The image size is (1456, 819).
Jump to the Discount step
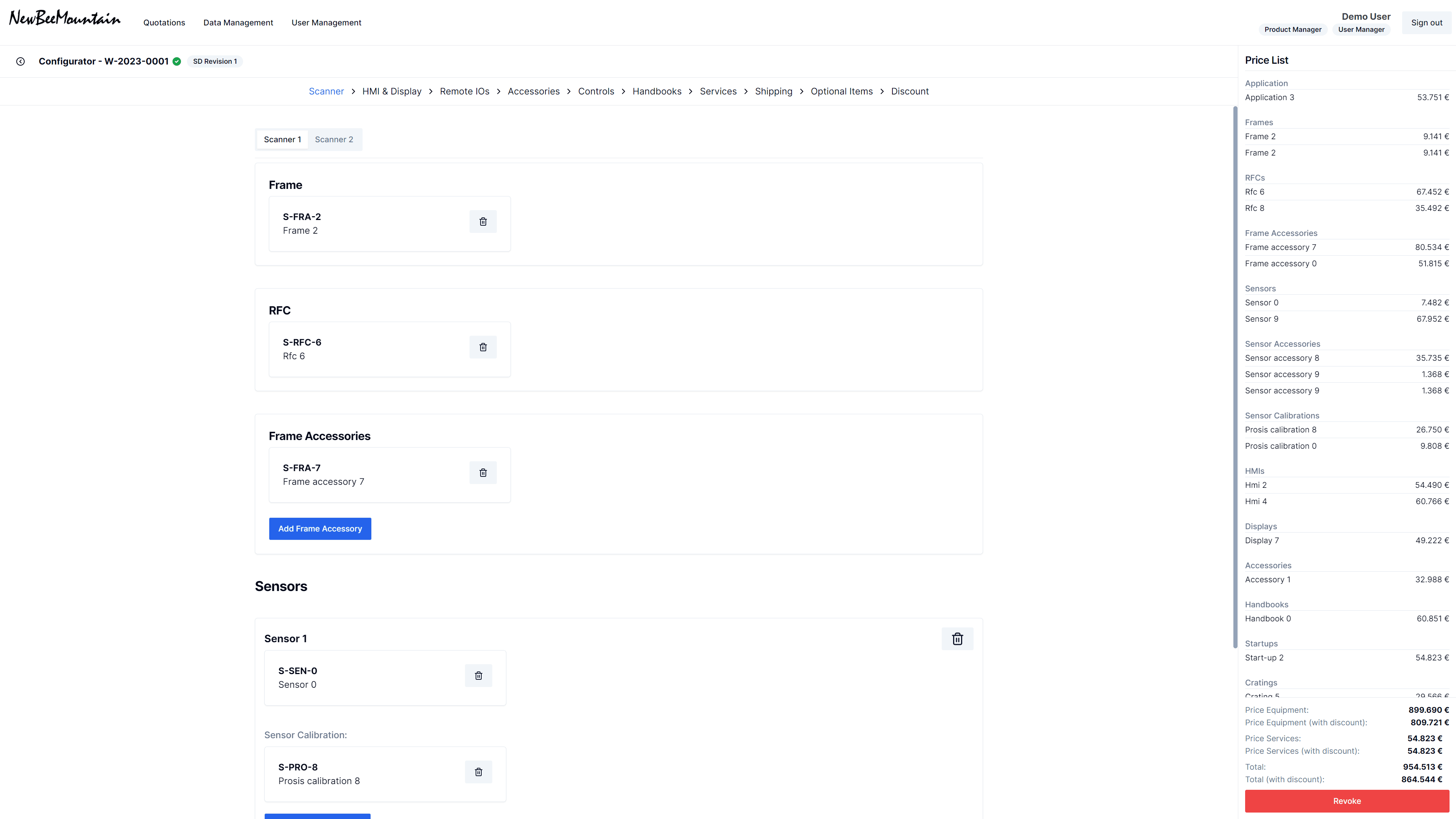909,91
